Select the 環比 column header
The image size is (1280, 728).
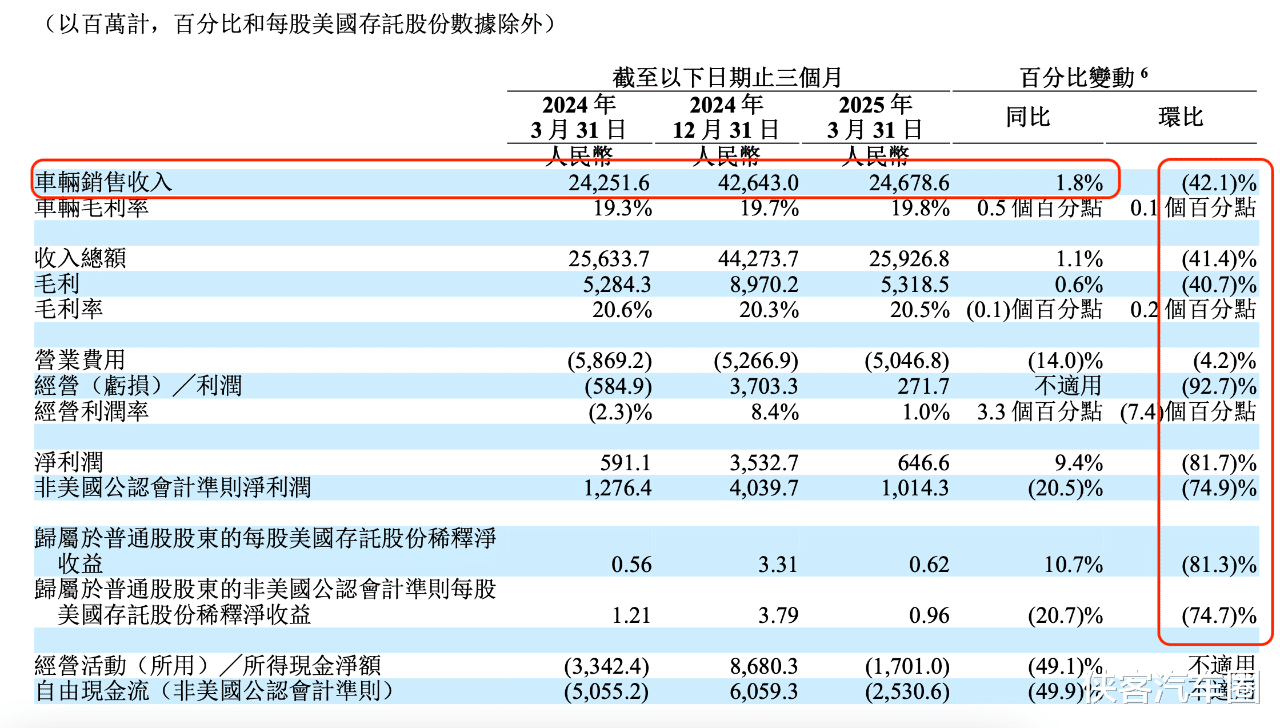1181,117
